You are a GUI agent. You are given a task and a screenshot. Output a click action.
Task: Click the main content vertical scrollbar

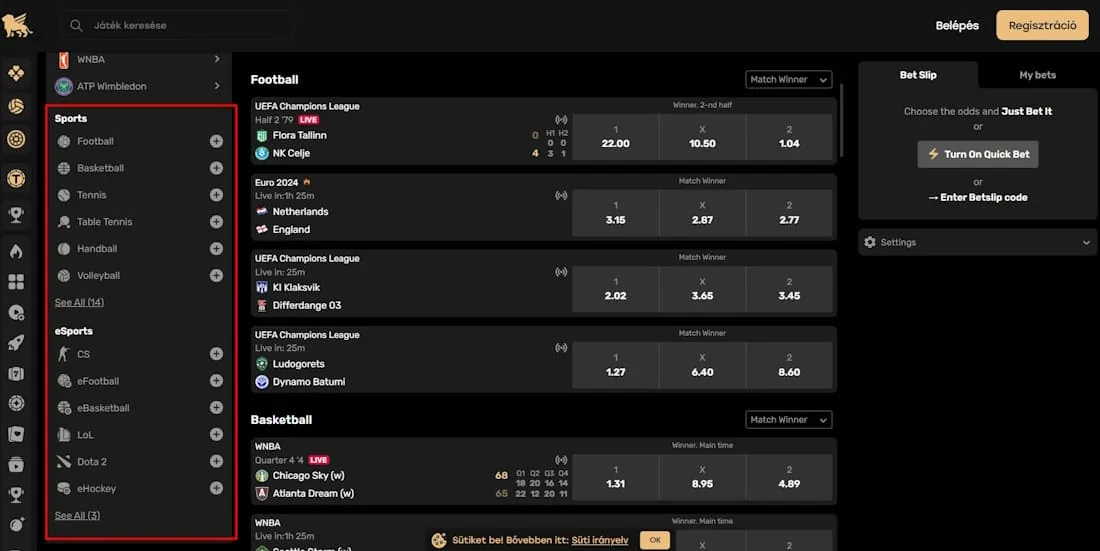(841, 121)
